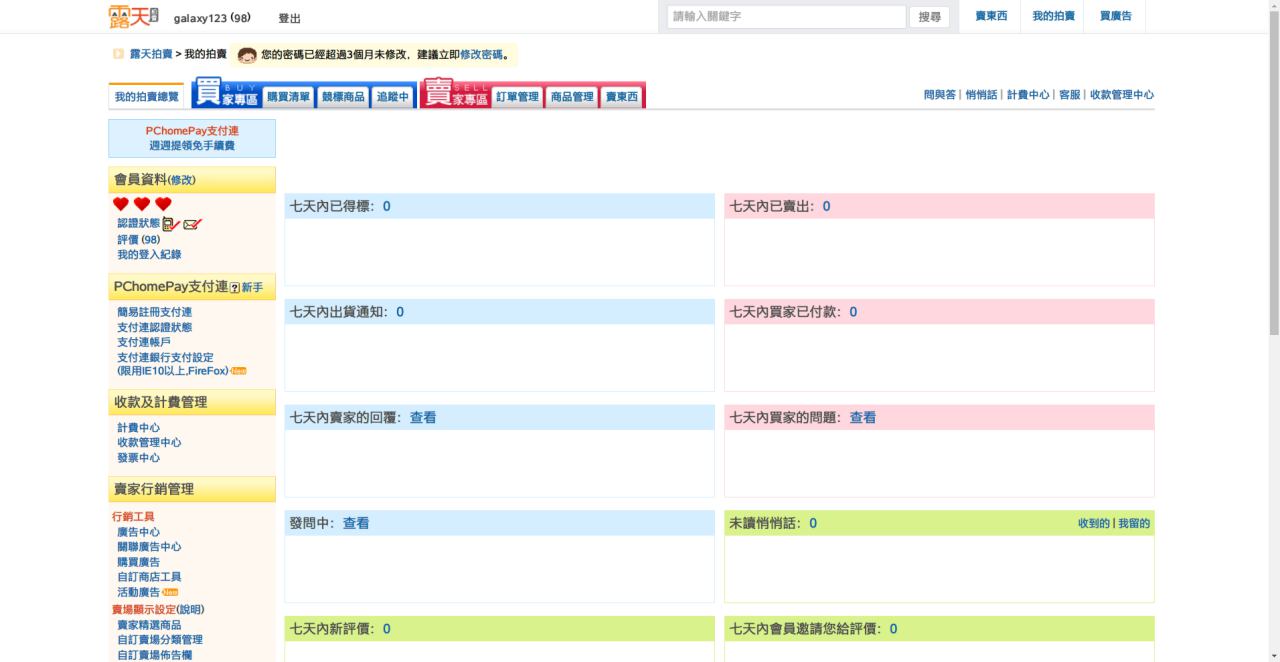This screenshot has width=1280, height=662.
Task: Click the page vertical scrollbar
Action: pos(1273,331)
